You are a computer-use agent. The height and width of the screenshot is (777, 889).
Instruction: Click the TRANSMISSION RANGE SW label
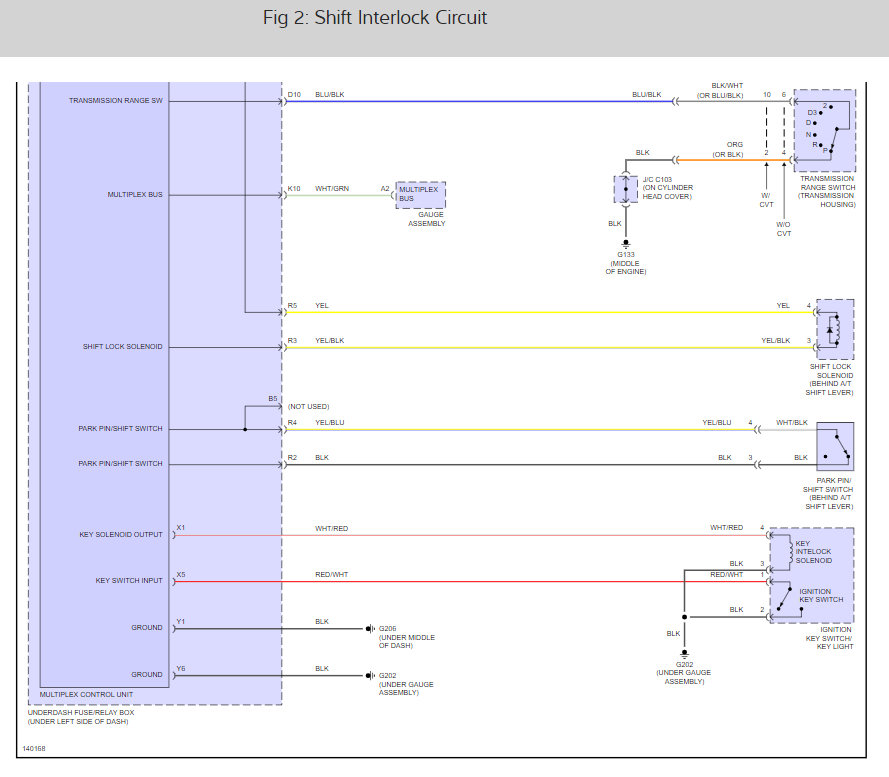click(116, 100)
